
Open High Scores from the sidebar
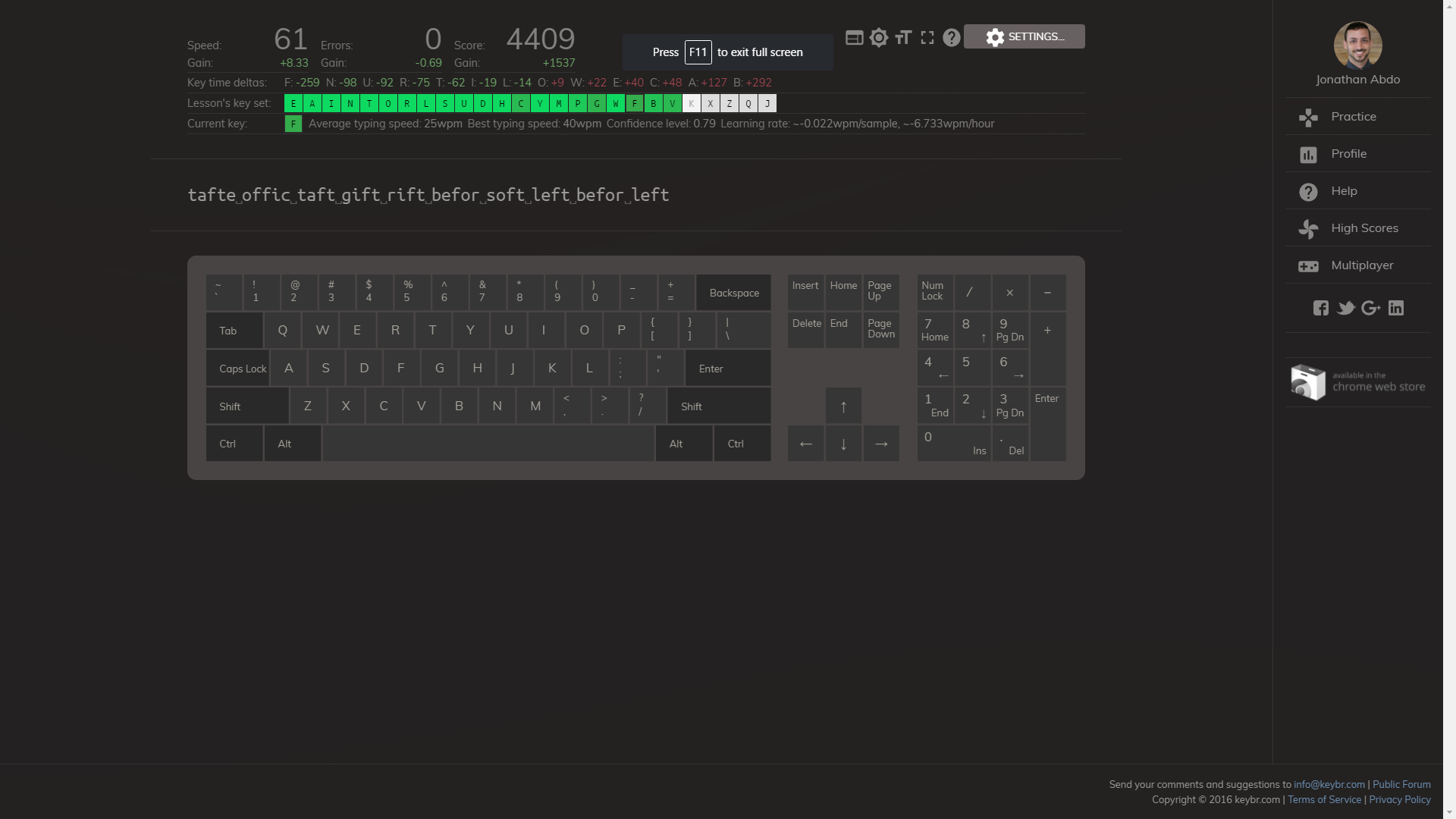pyautogui.click(x=1365, y=227)
